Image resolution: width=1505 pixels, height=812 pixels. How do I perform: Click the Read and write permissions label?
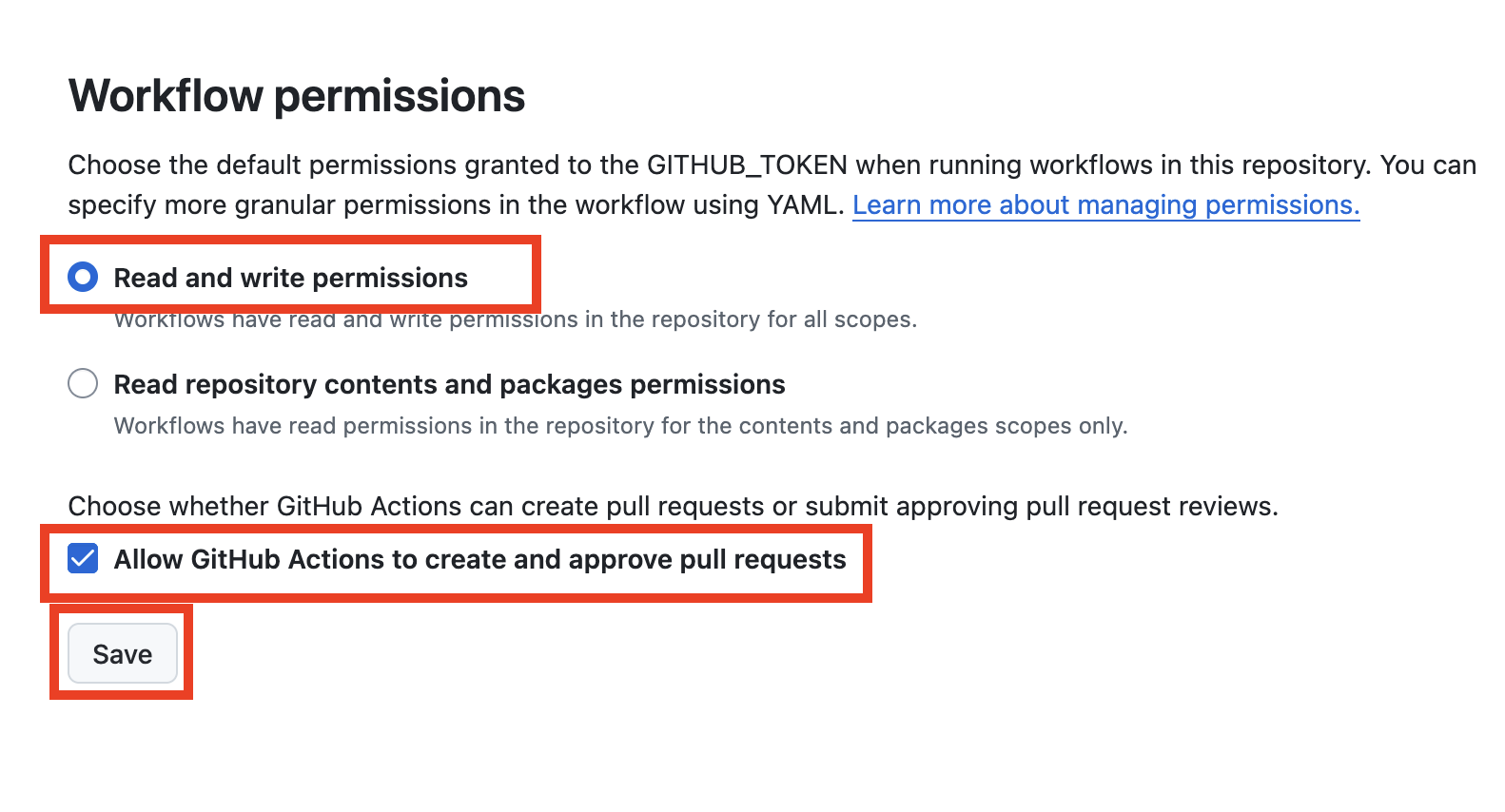coord(290,277)
